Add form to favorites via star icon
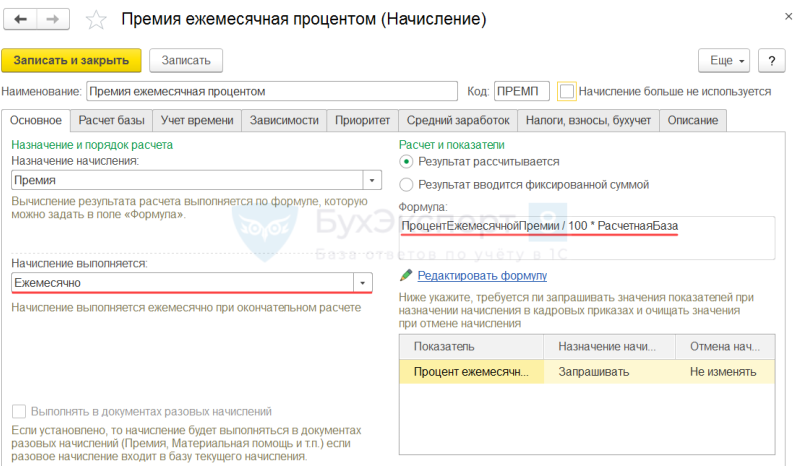The width and height of the screenshot is (800, 466). tap(95, 20)
